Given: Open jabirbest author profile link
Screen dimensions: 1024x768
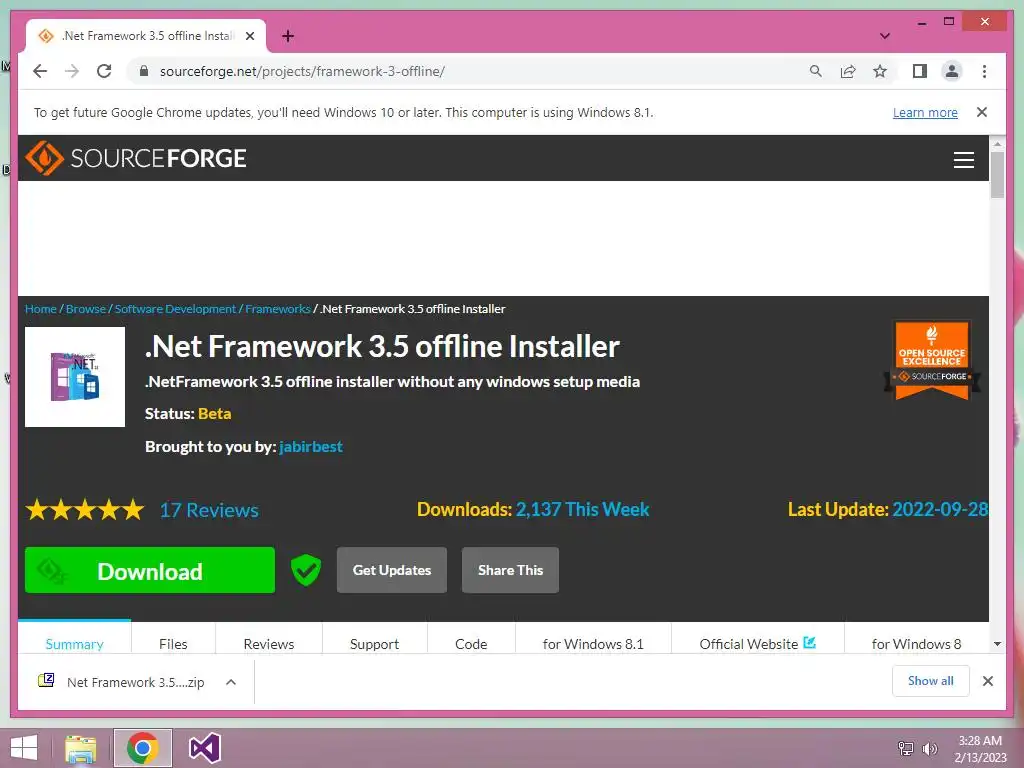Looking at the screenshot, I should [311, 447].
